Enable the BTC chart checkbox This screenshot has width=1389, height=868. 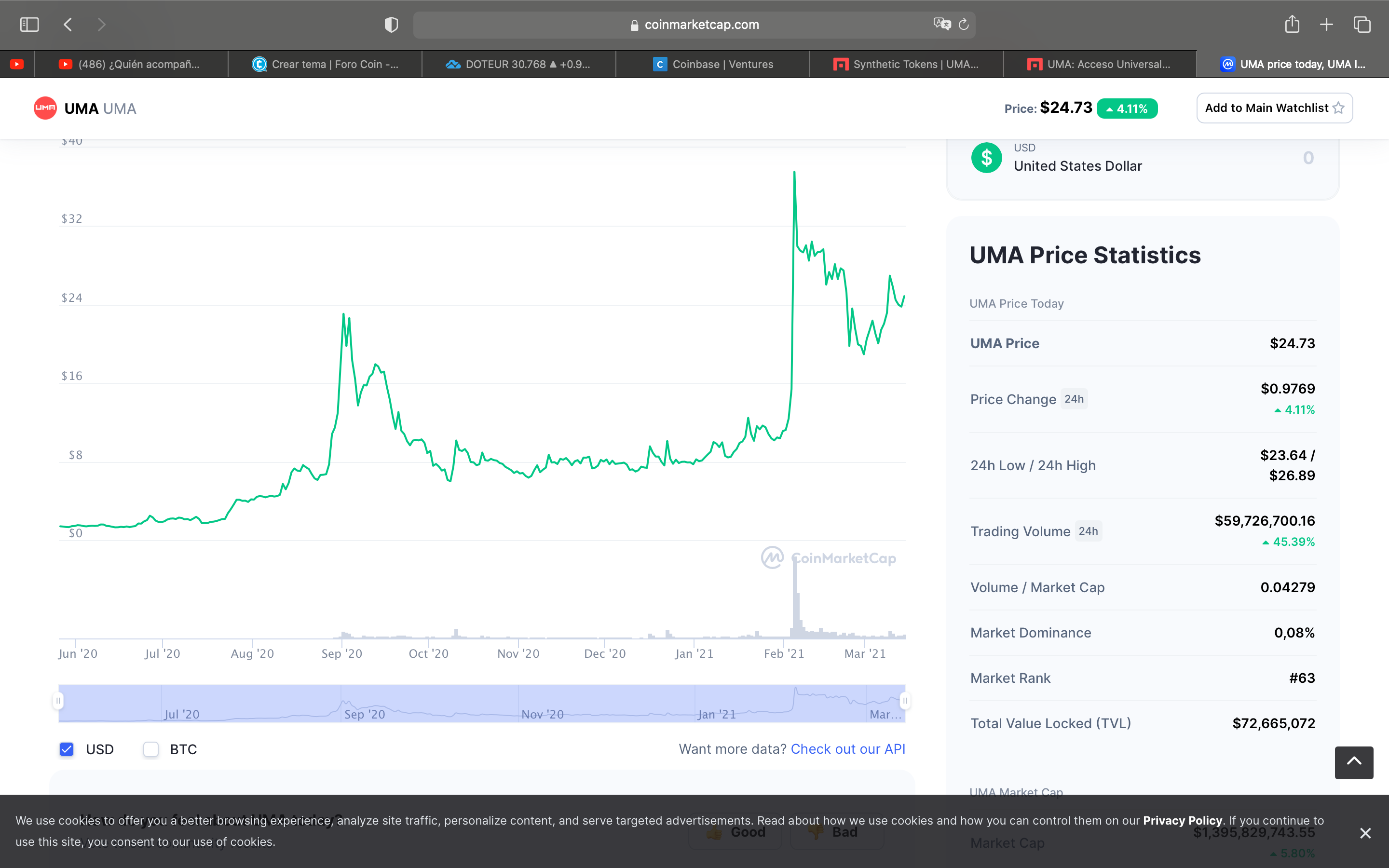[151, 749]
